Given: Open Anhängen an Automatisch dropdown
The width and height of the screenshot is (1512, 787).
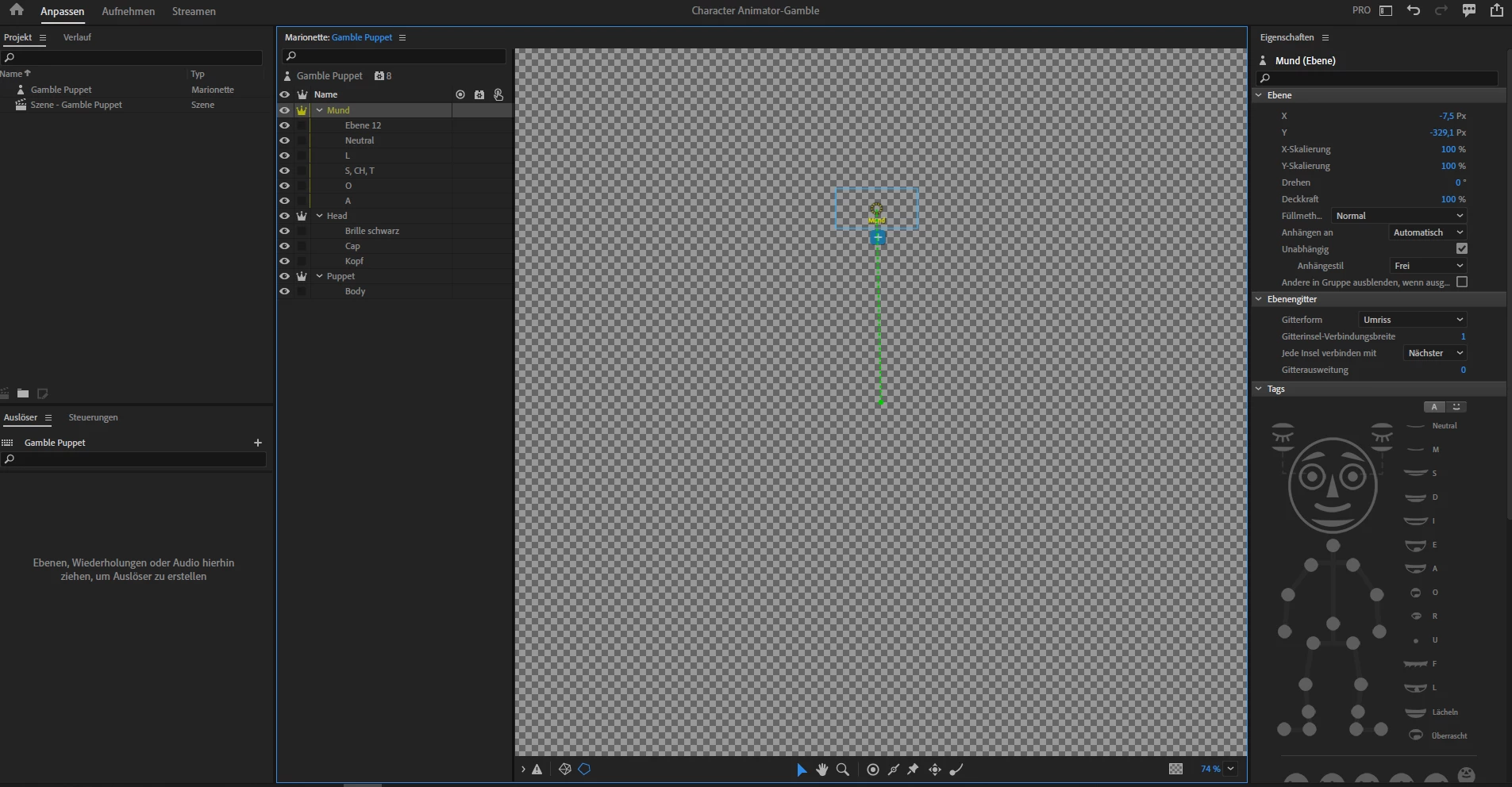Looking at the screenshot, I should coord(1428,232).
